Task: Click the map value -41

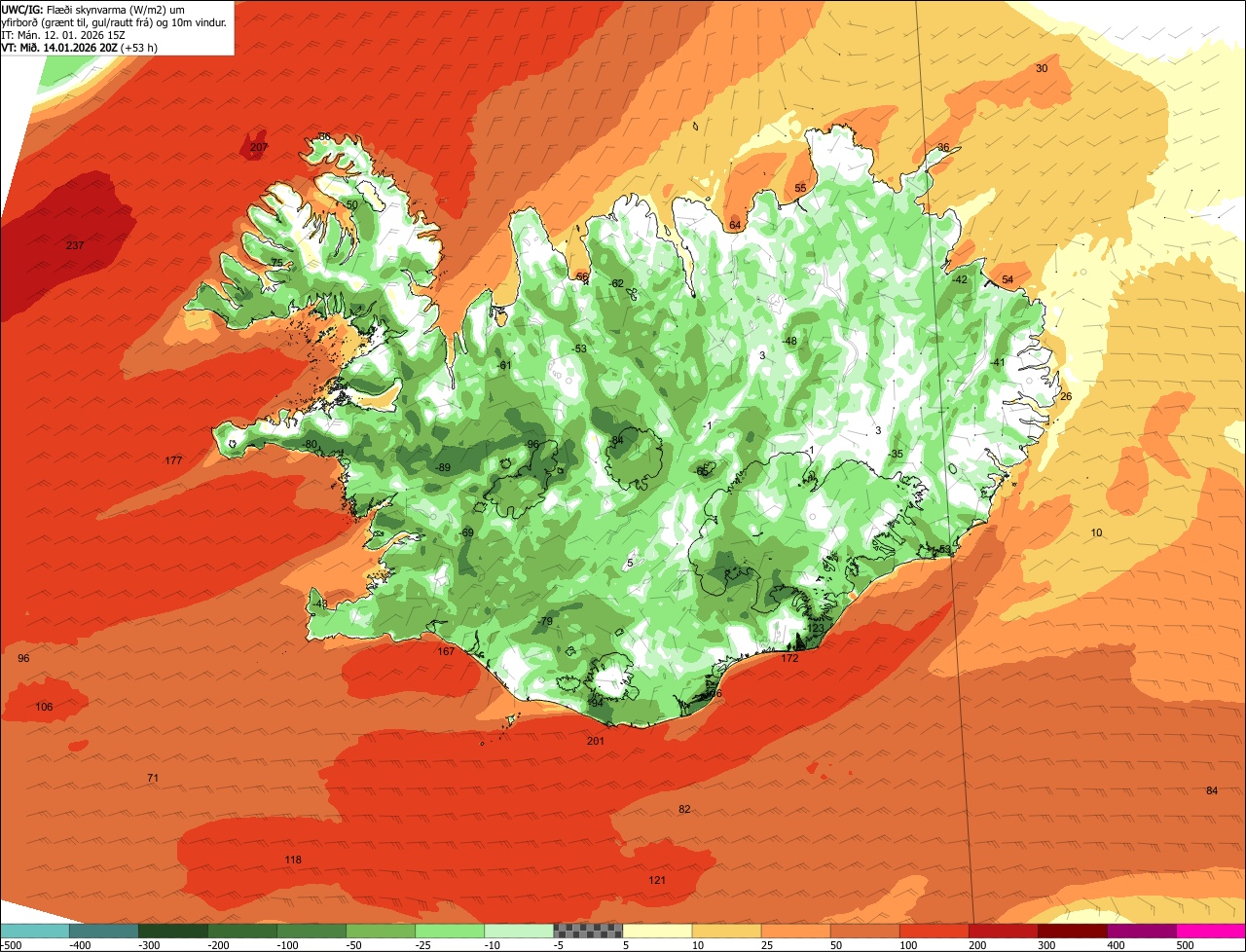Action: point(997,362)
